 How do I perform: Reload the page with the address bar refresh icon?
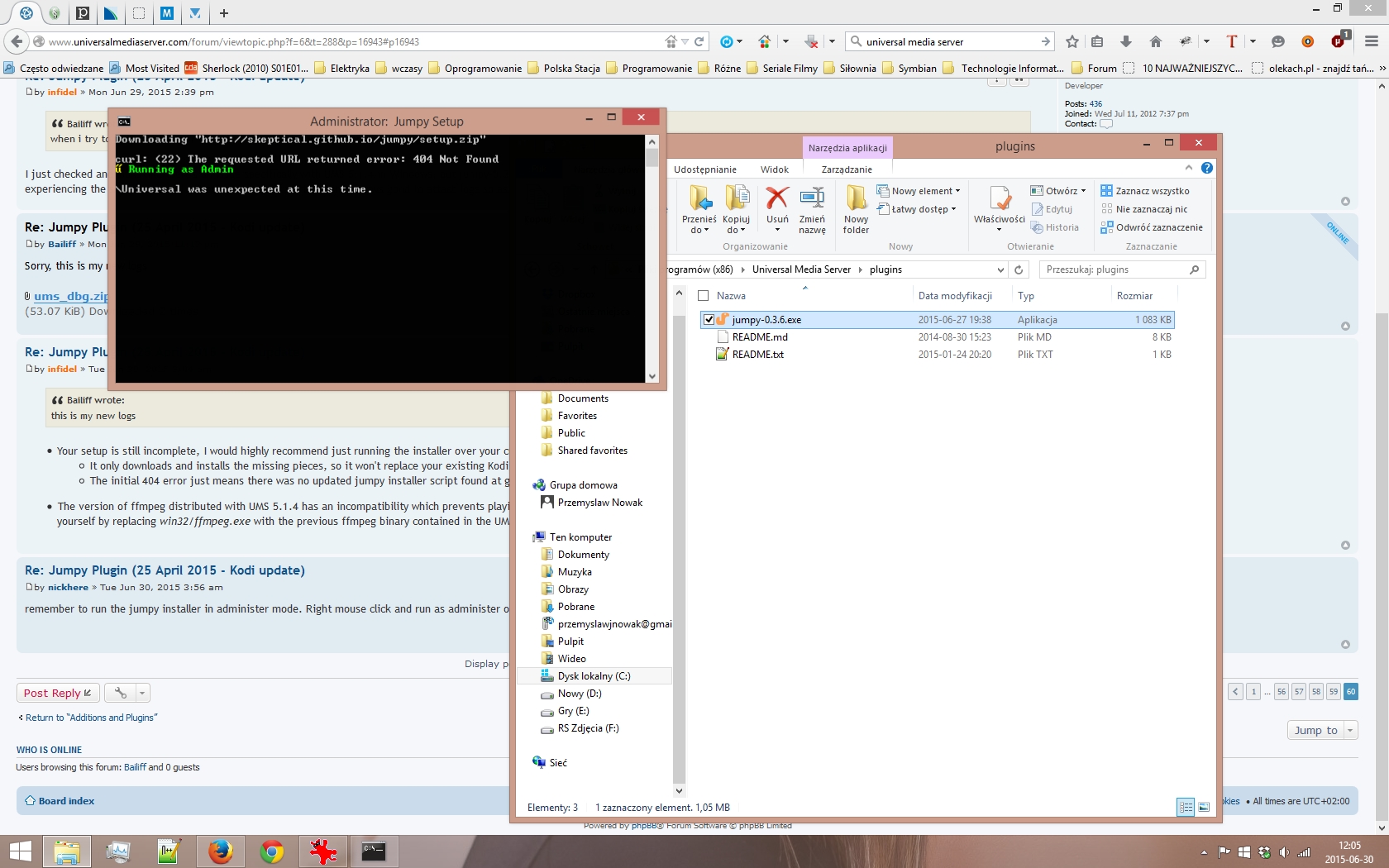tap(699, 41)
